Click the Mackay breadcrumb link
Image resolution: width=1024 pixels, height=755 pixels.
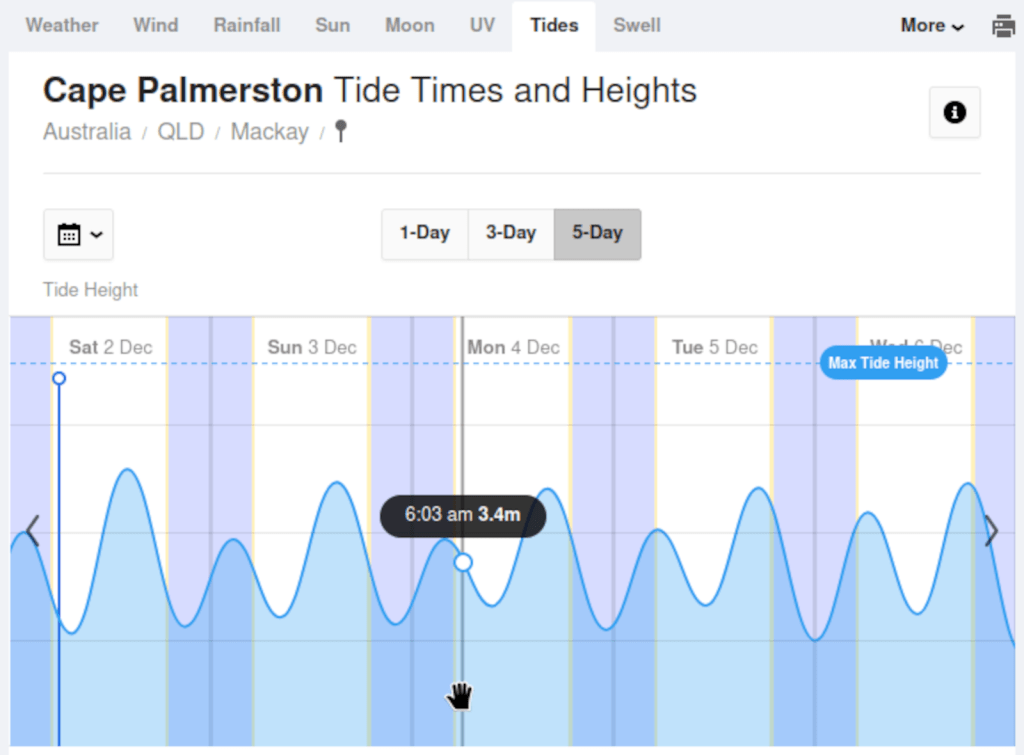click(270, 131)
